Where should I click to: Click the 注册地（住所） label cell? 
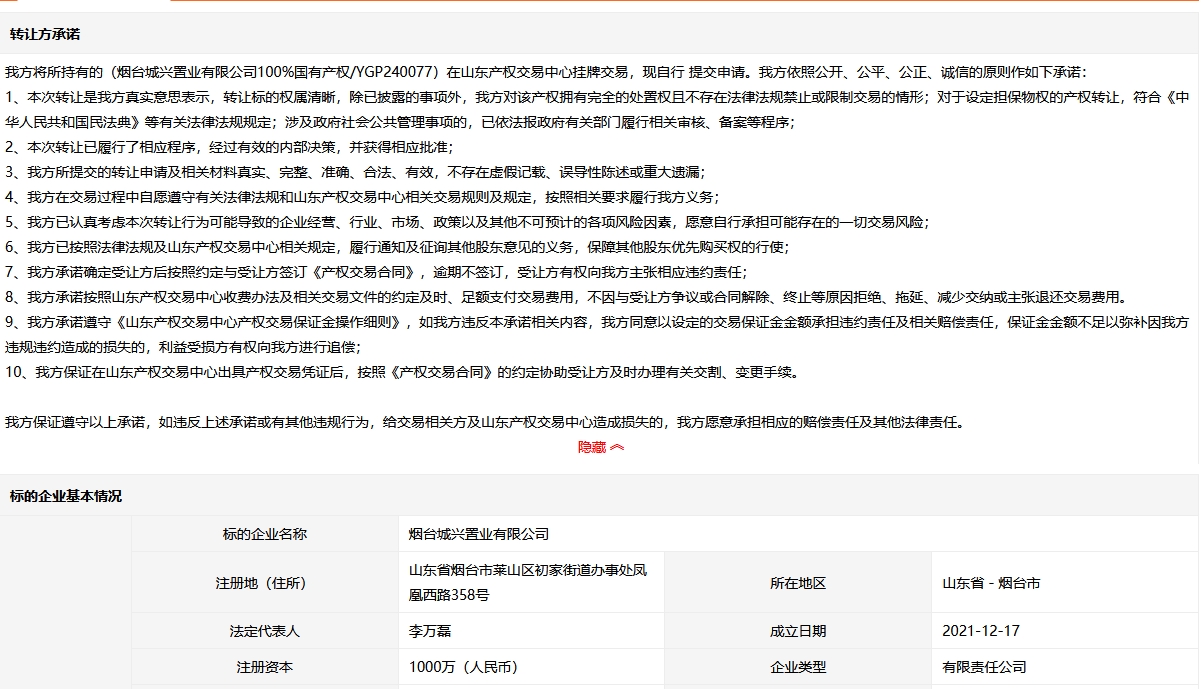tap(265, 583)
